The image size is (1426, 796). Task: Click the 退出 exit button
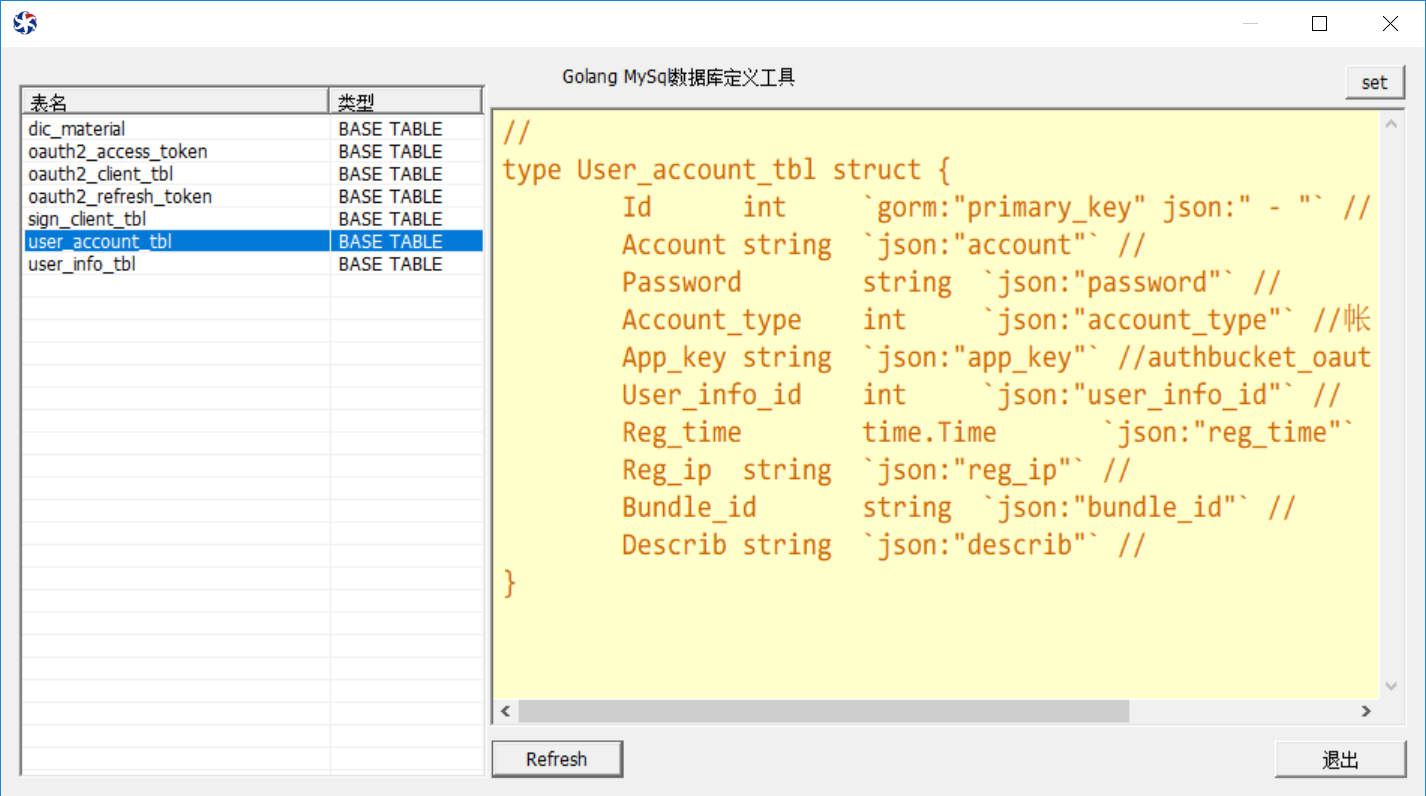point(1340,760)
